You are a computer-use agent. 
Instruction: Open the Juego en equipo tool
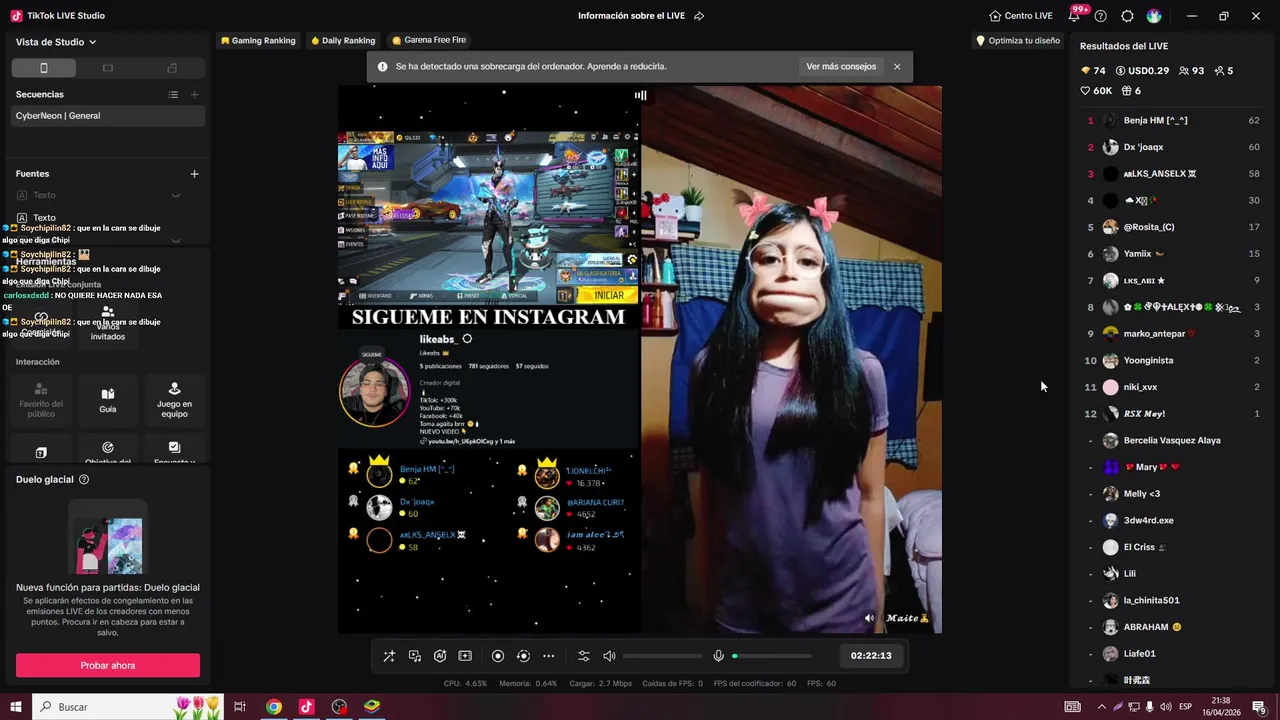click(x=174, y=400)
